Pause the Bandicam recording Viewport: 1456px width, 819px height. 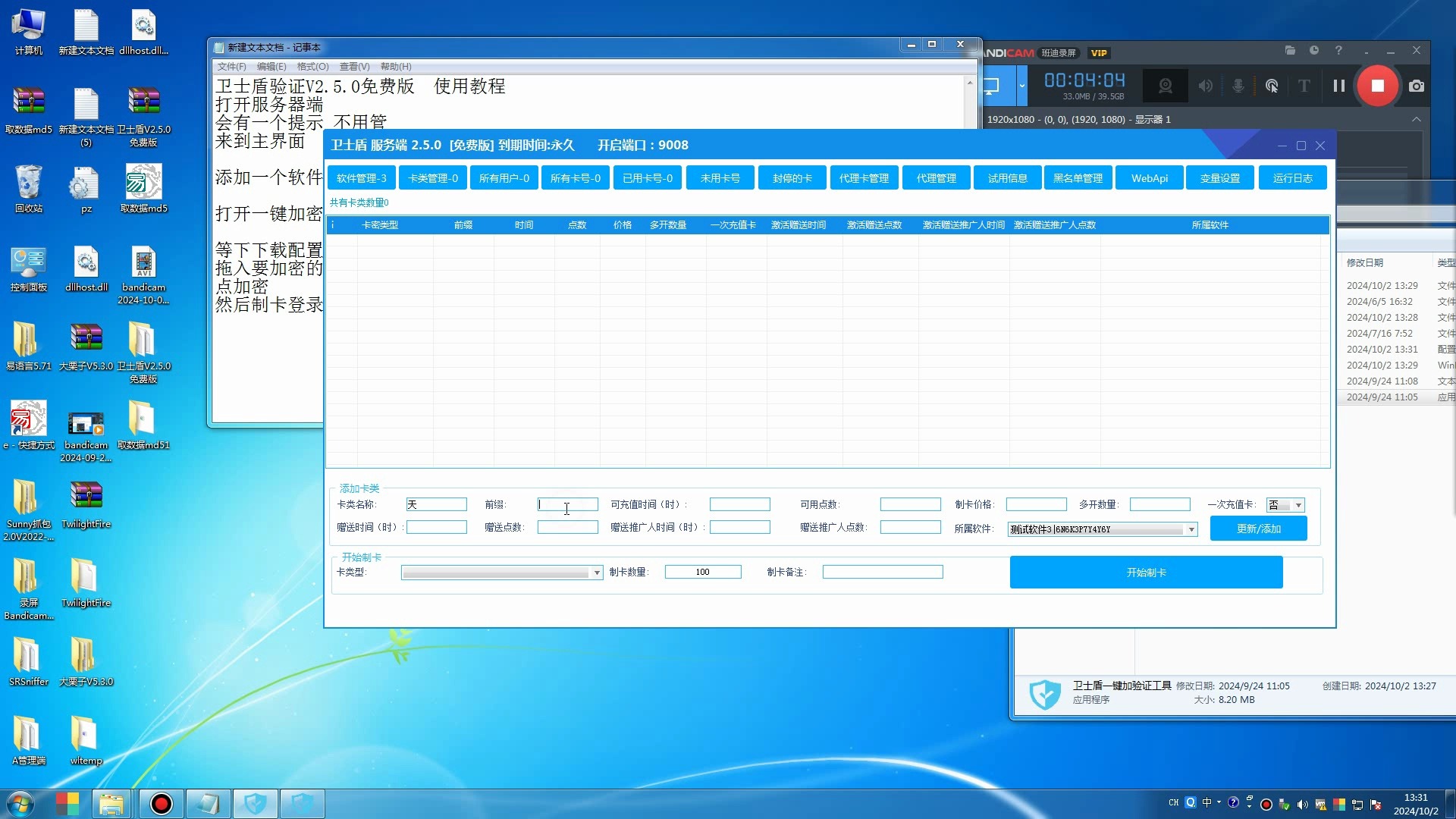click(1338, 86)
